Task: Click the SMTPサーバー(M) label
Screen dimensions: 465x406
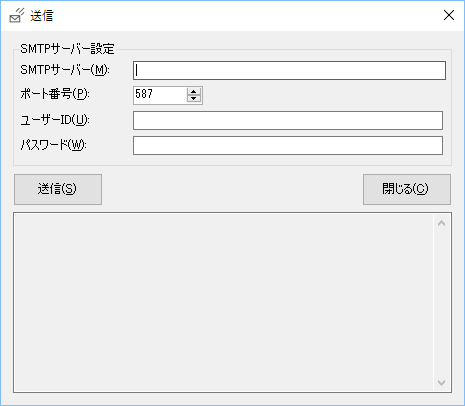Action: pos(65,70)
